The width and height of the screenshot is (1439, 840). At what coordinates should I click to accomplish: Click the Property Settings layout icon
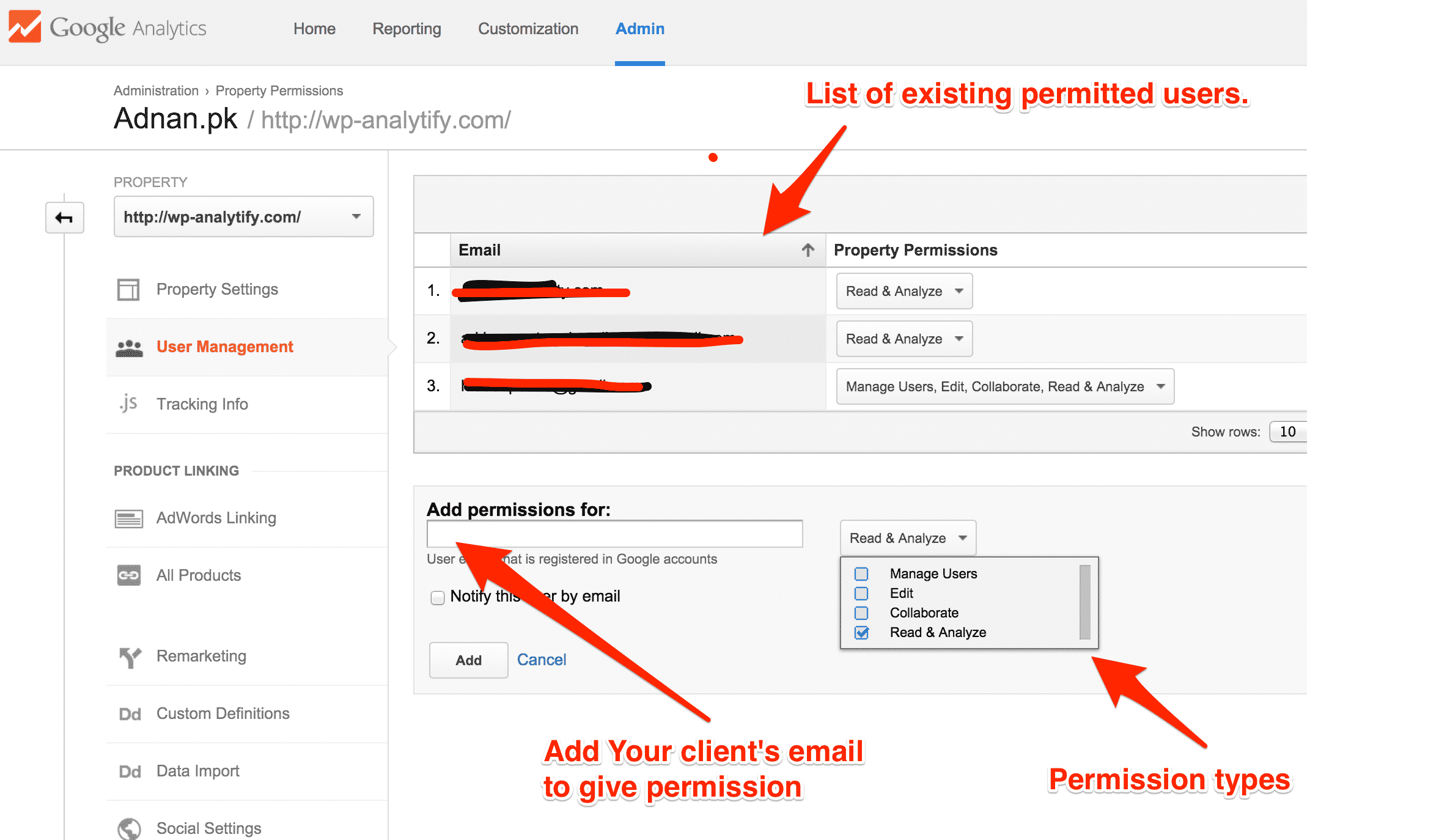coord(128,289)
